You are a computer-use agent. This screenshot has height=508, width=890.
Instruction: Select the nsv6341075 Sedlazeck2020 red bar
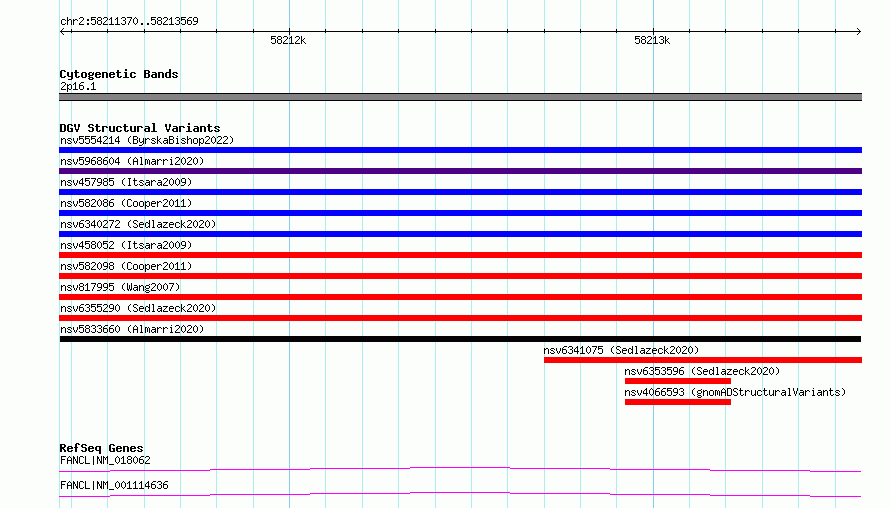703,360
